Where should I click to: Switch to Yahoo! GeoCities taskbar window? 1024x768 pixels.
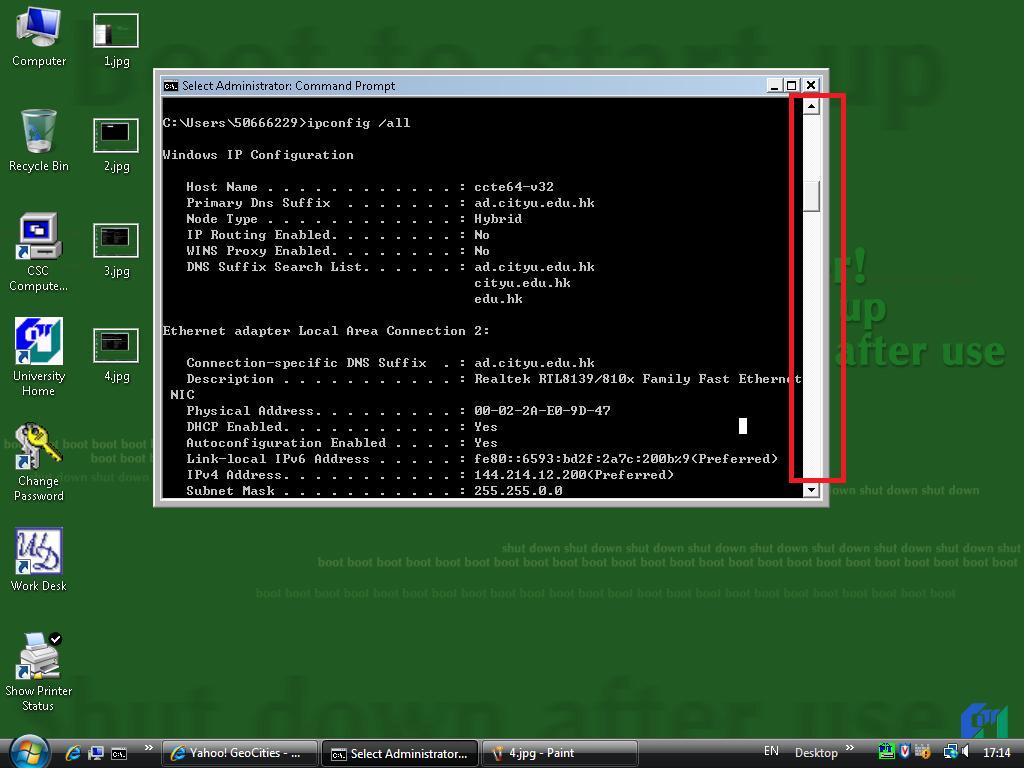click(x=241, y=753)
